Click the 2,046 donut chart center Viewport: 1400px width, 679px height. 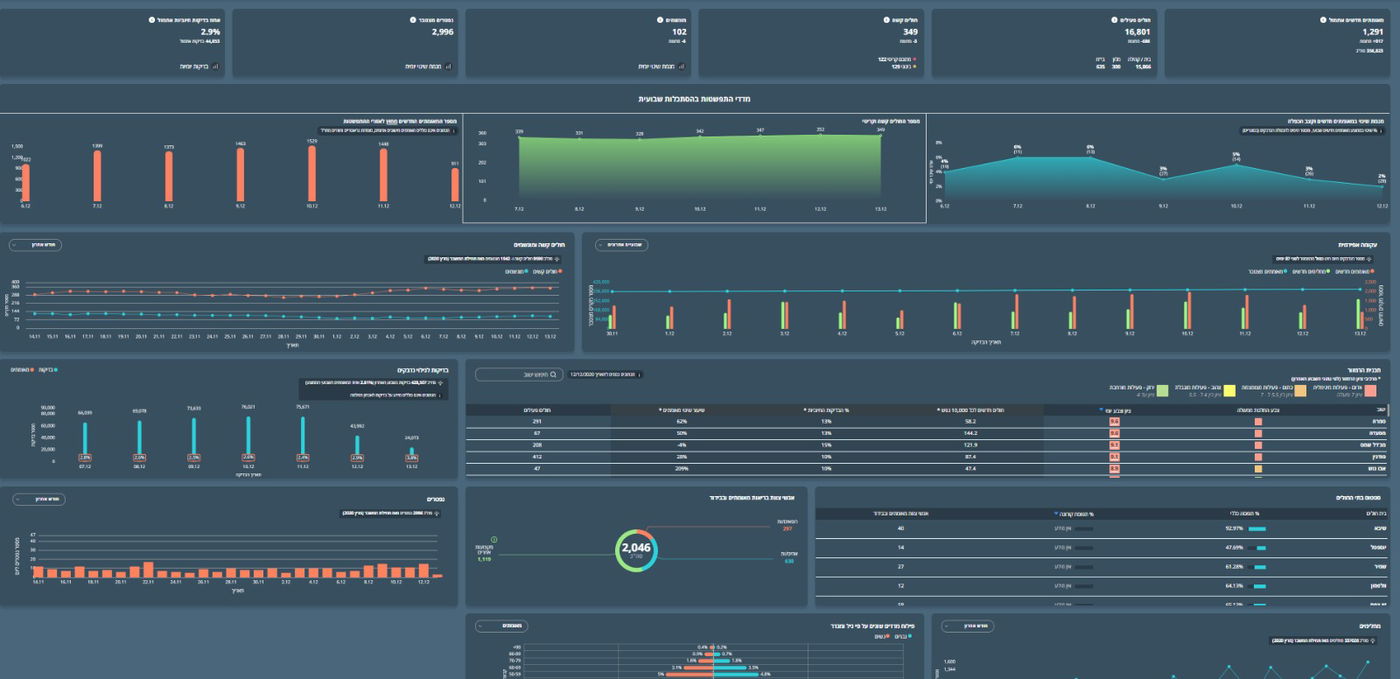[636, 550]
